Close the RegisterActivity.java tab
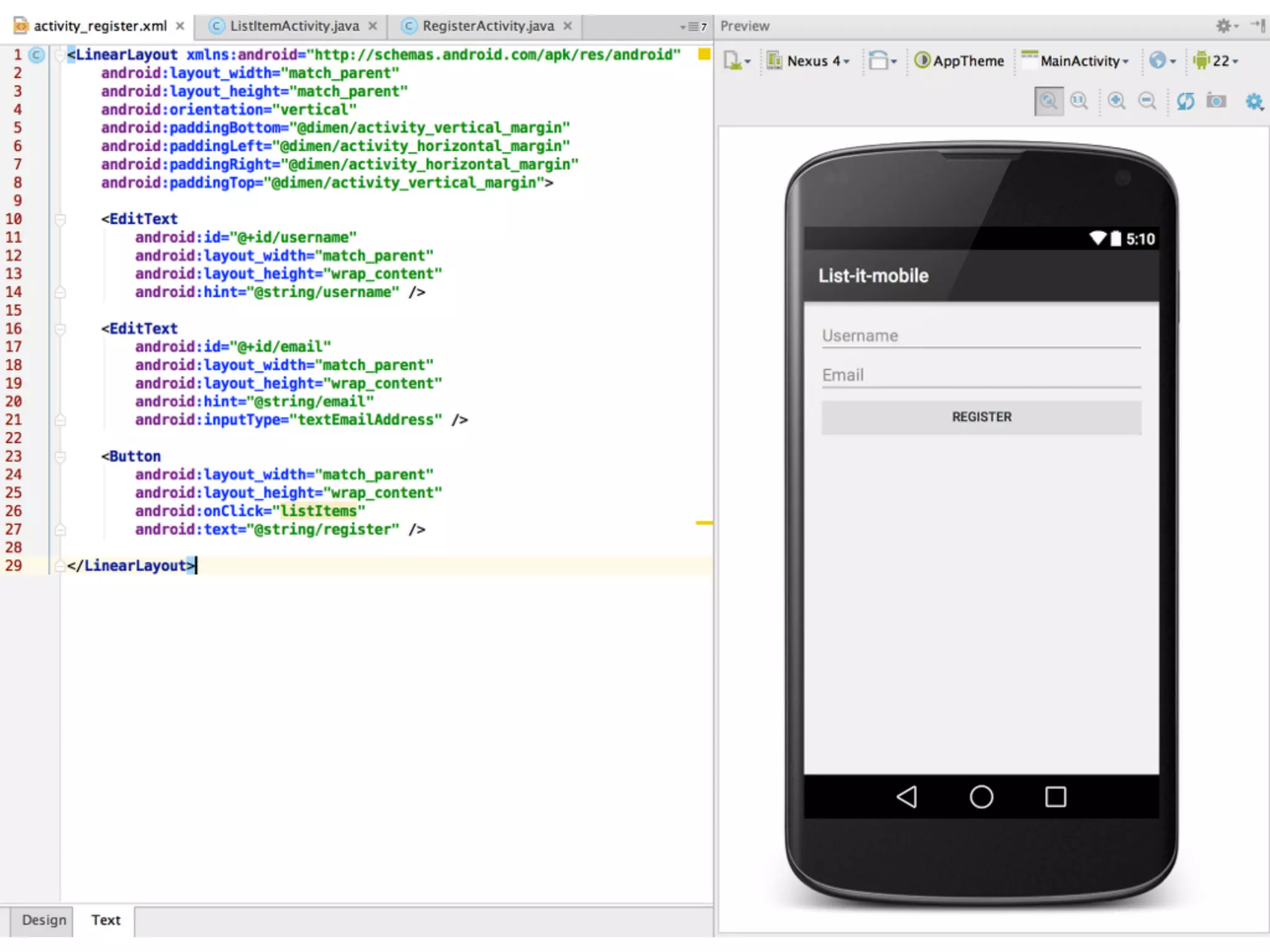1270x952 pixels. [x=567, y=26]
